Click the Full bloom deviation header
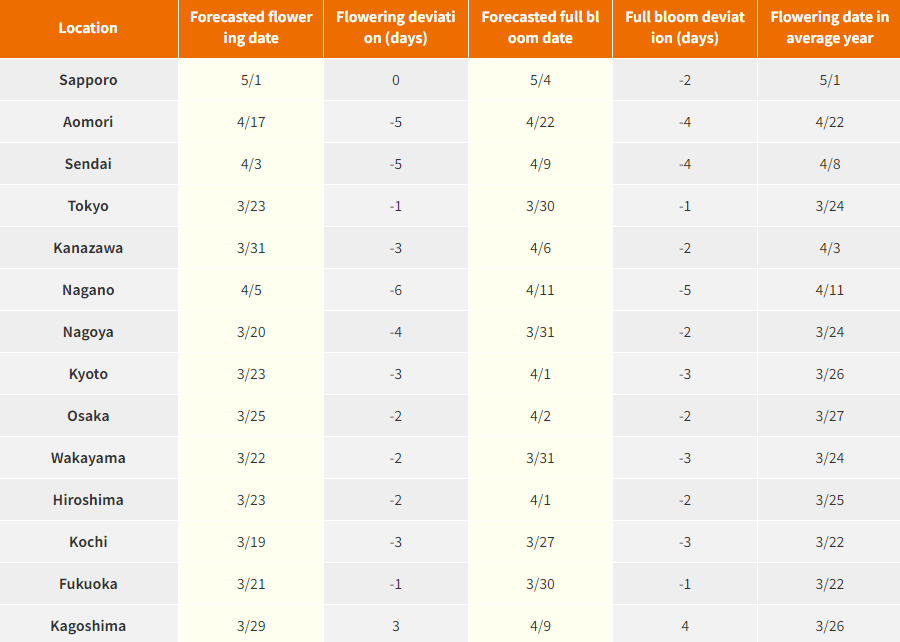 (x=685, y=28)
